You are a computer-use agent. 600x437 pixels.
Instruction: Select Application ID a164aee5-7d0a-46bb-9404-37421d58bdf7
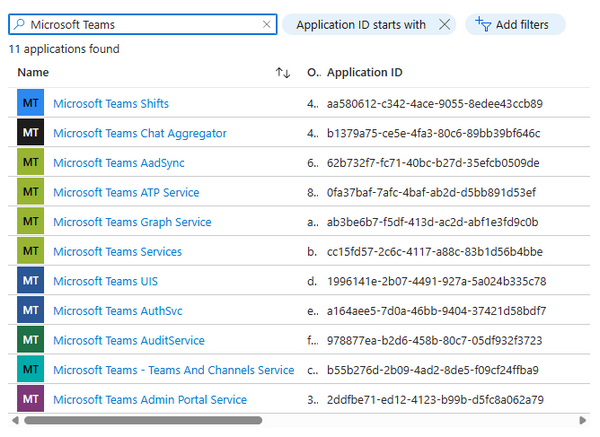(437, 311)
